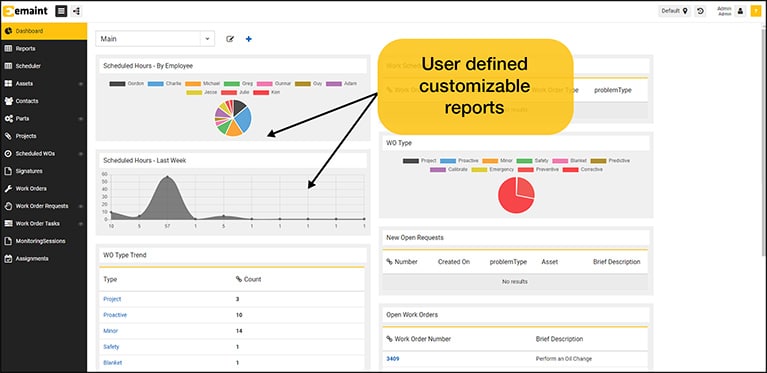
Task: Sort Open Work Orders by Work Order Number
Action: [418, 339]
